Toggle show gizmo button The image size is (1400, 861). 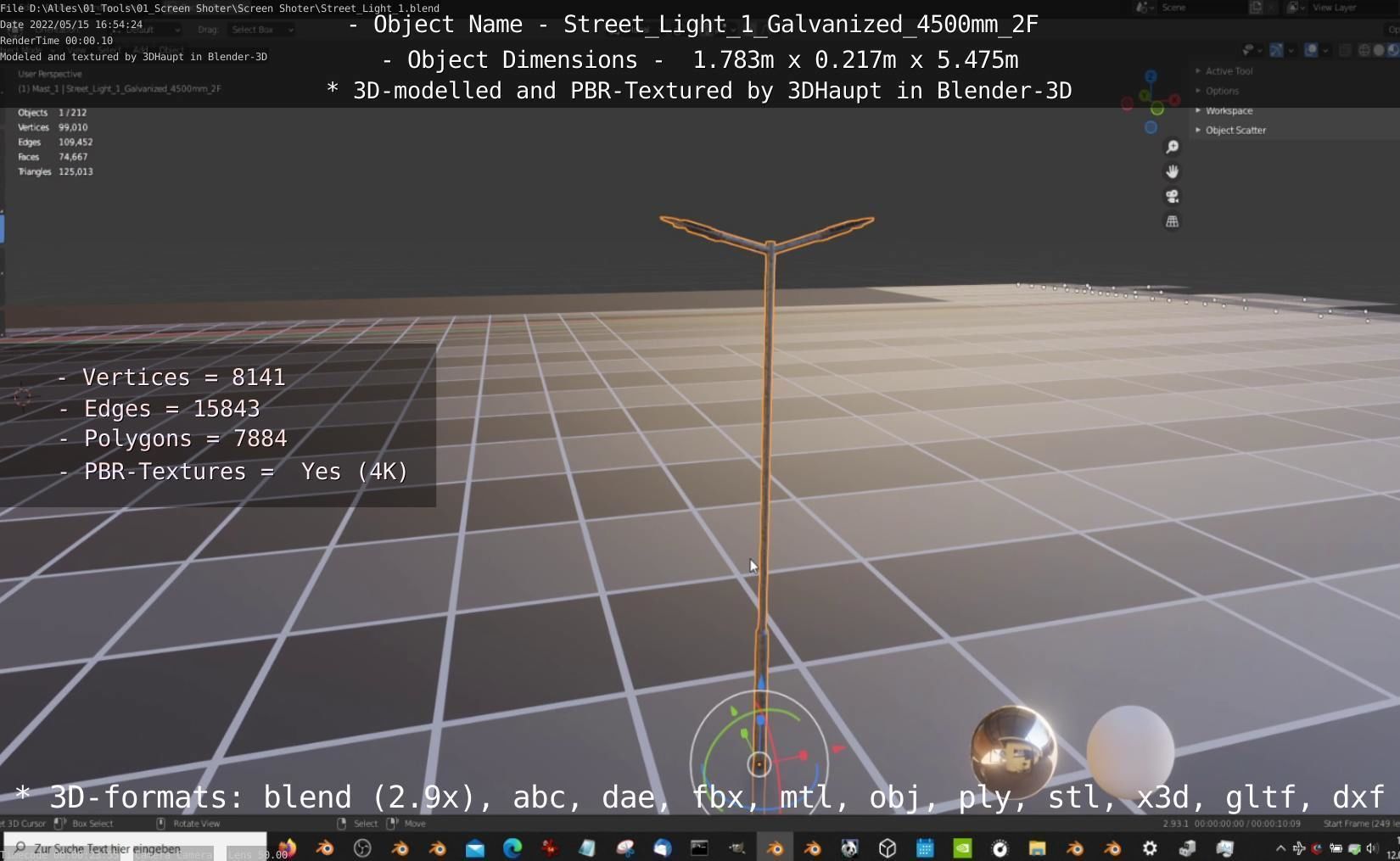click(1276, 50)
